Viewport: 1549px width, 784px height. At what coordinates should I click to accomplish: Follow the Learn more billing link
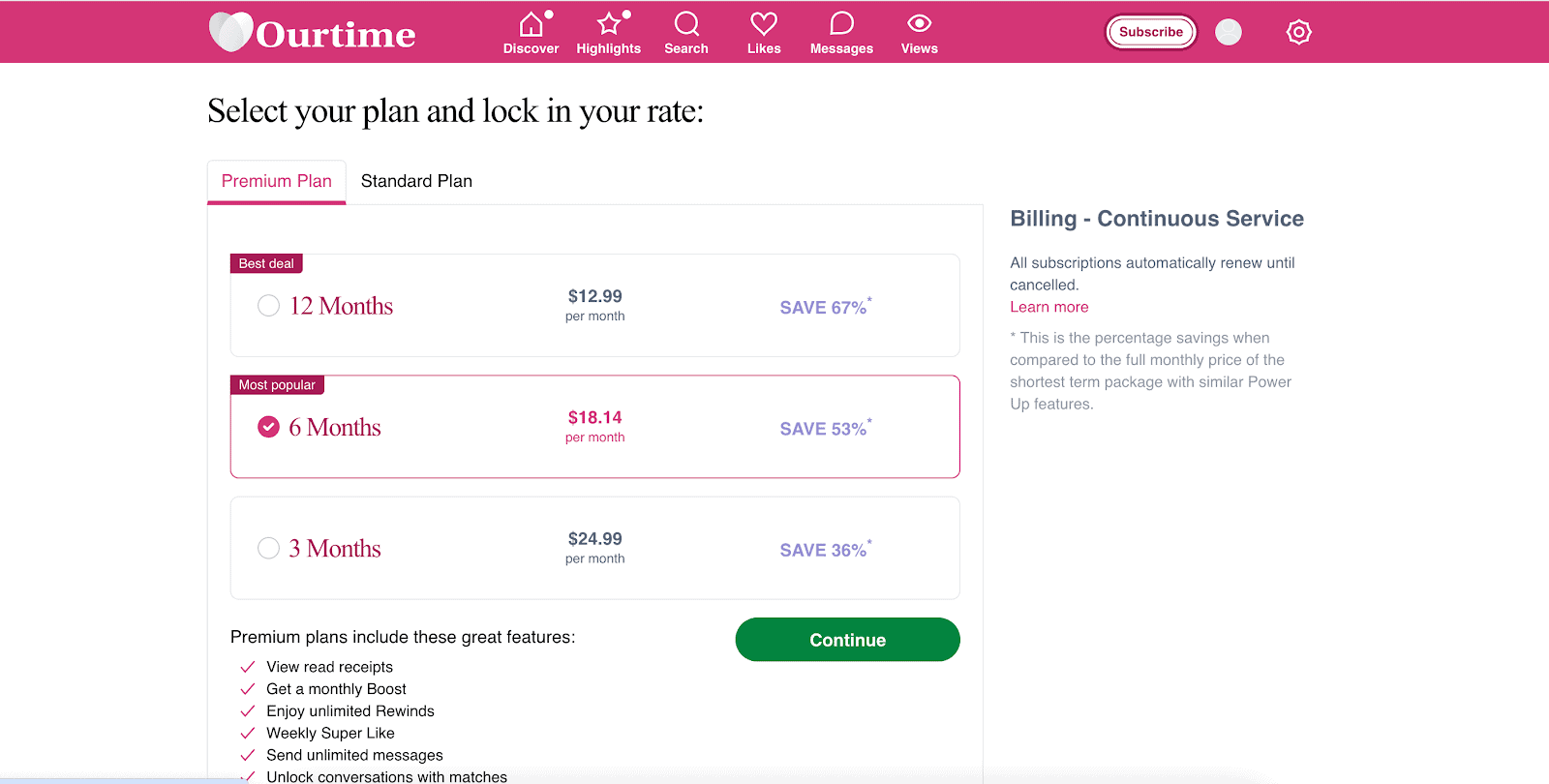(1048, 307)
